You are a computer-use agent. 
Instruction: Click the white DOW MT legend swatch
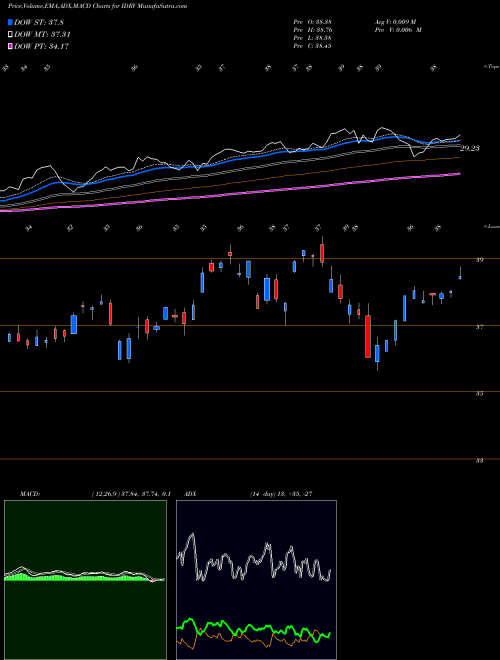(10, 35)
